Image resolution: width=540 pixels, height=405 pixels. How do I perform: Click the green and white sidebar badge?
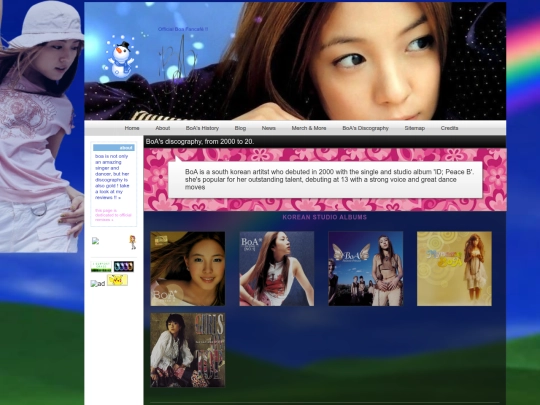(x=101, y=267)
